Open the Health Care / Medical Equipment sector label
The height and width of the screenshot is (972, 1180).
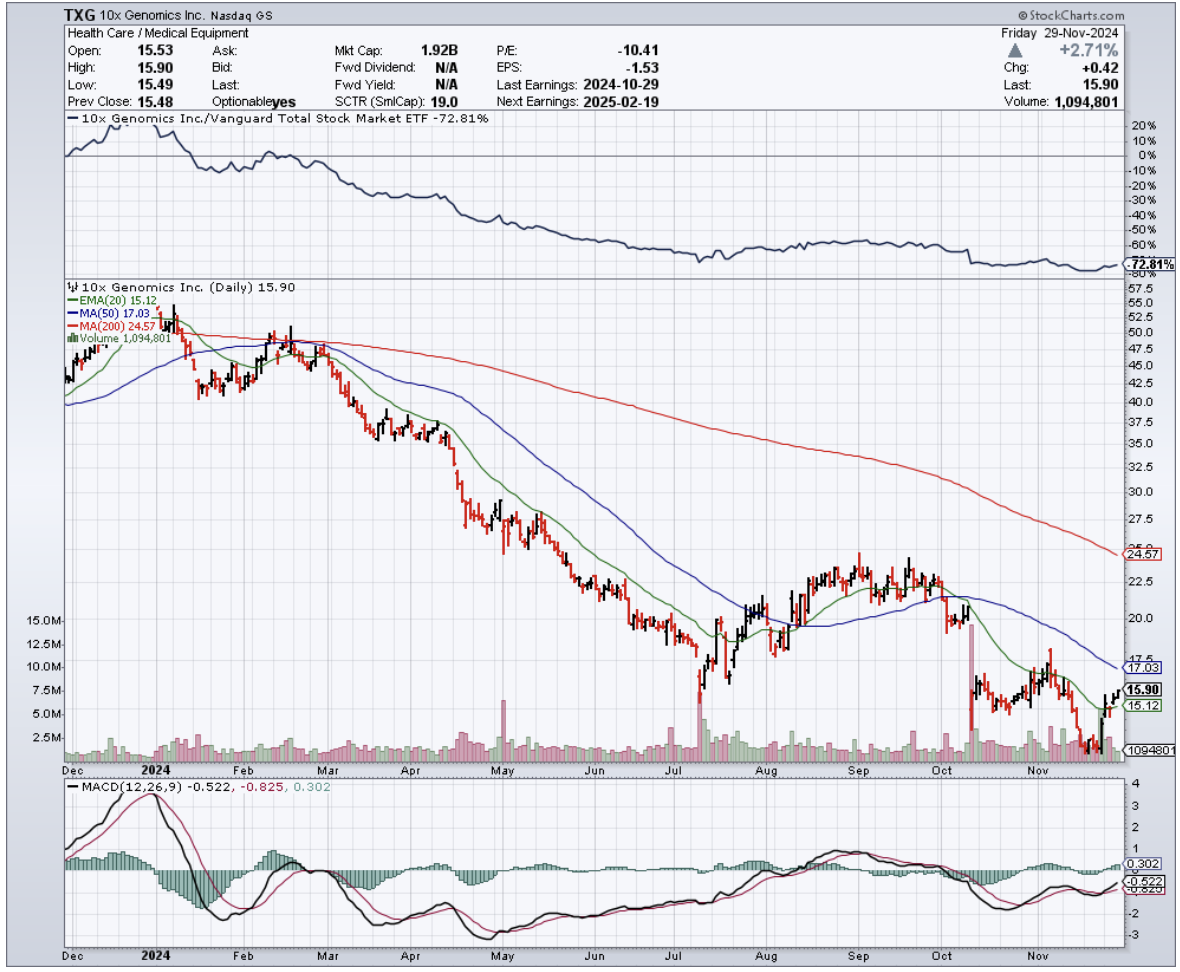tap(157, 33)
